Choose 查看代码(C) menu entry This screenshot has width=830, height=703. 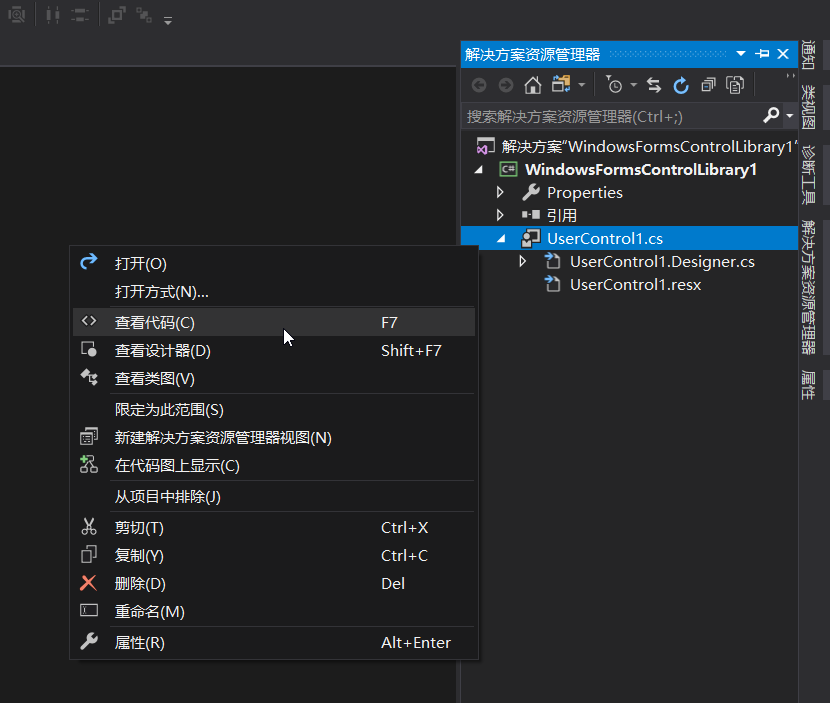click(274, 322)
